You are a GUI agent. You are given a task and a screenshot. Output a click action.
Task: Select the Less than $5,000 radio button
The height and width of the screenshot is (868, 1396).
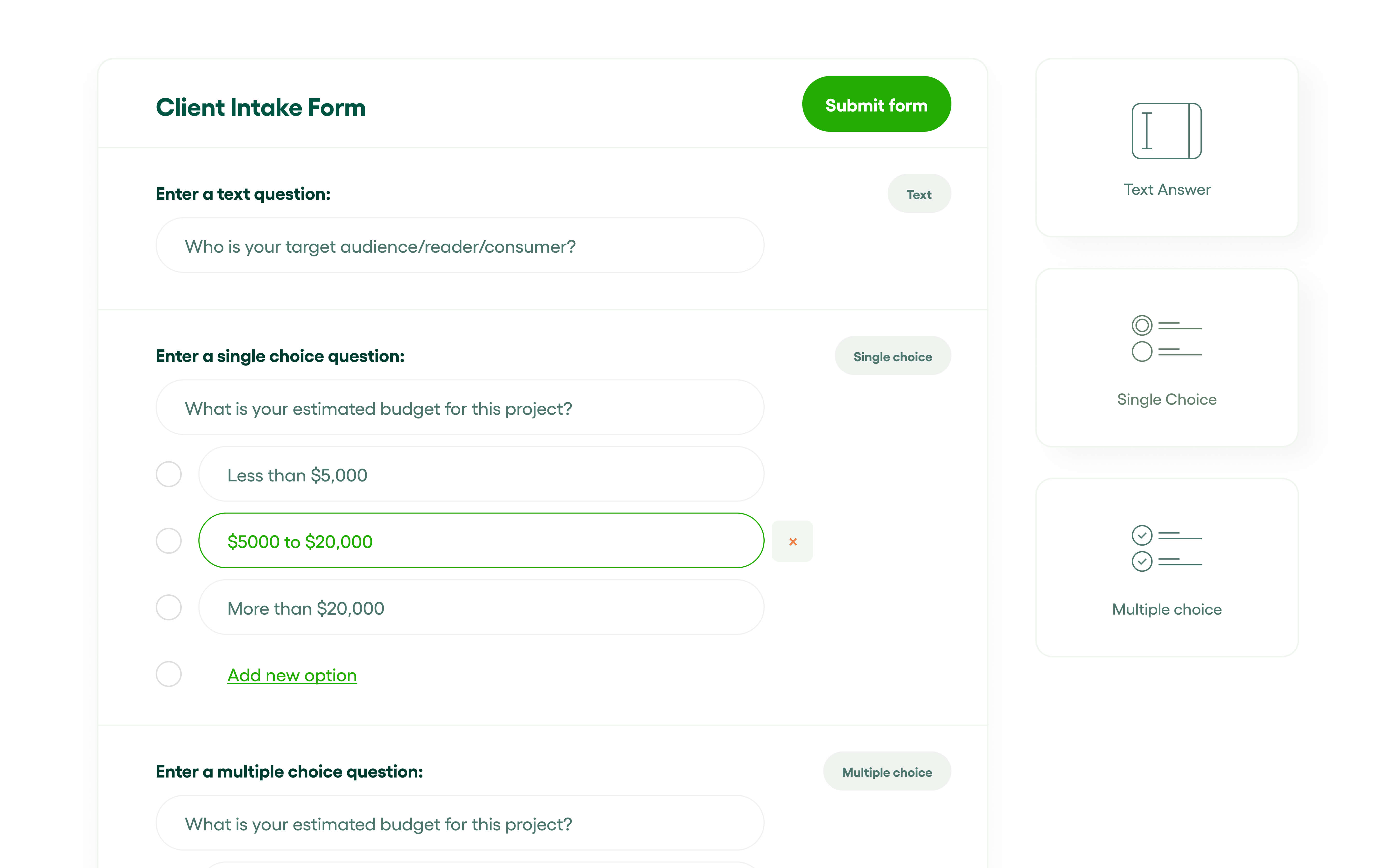(169, 475)
